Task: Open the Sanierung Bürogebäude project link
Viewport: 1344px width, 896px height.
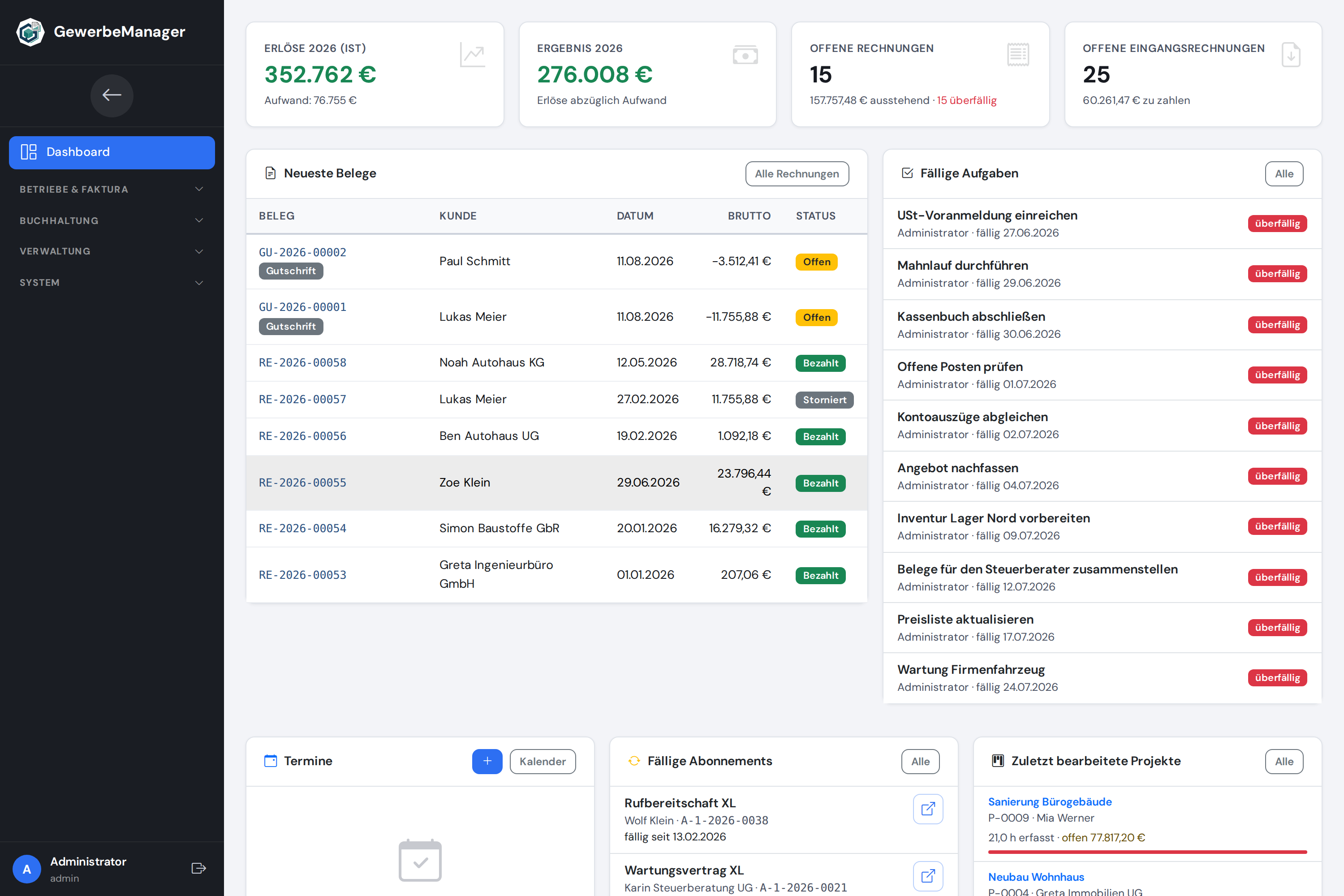Action: pos(1050,802)
